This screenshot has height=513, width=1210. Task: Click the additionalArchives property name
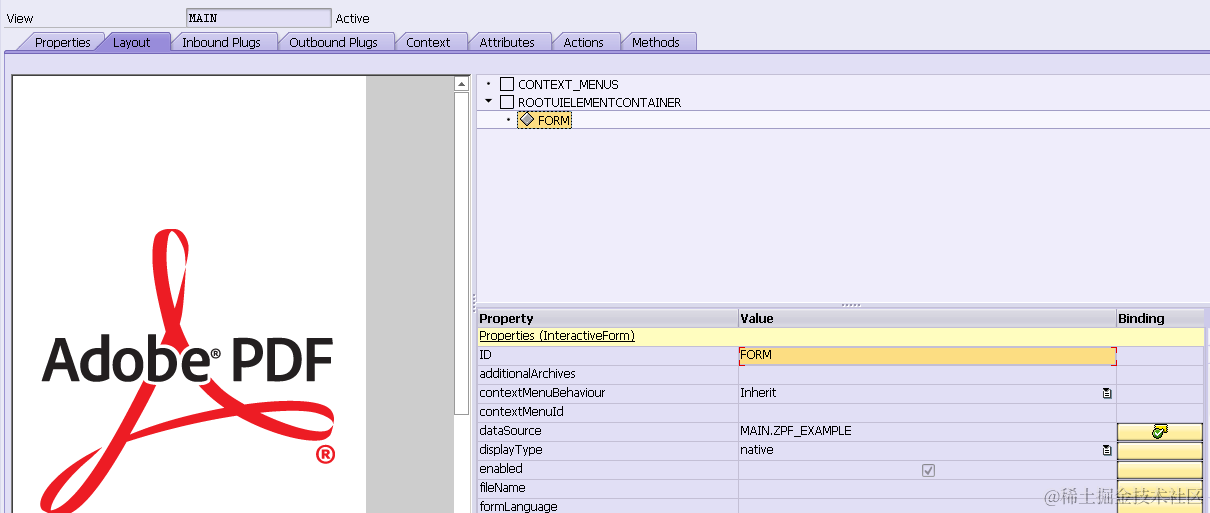tap(527, 374)
